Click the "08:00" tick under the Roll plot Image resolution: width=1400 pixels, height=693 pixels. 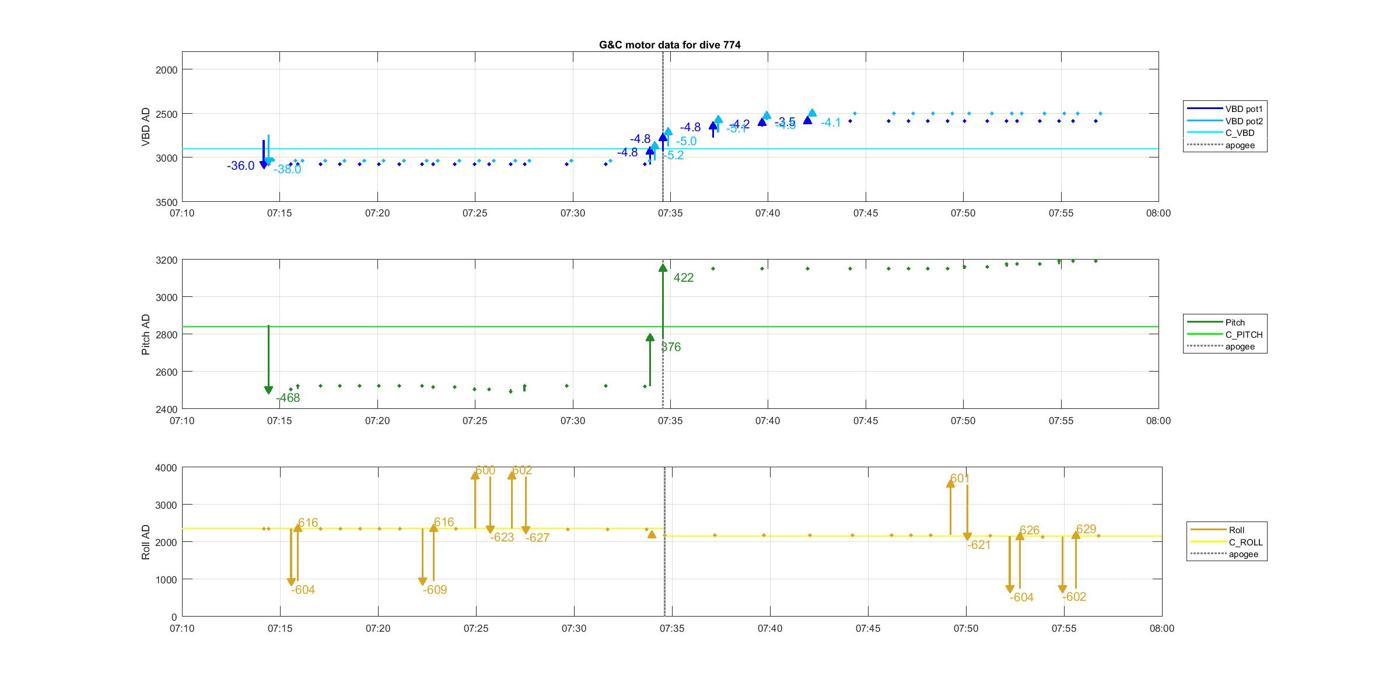1162,628
